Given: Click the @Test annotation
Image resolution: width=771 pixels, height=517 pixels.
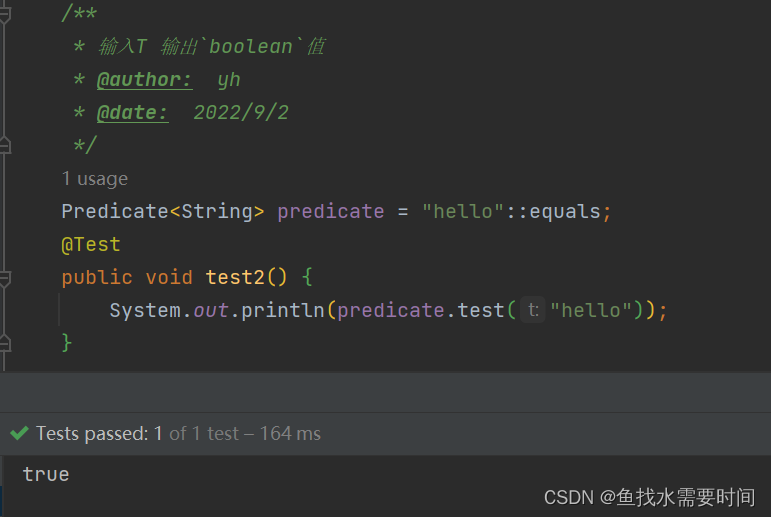Looking at the screenshot, I should (x=90, y=244).
